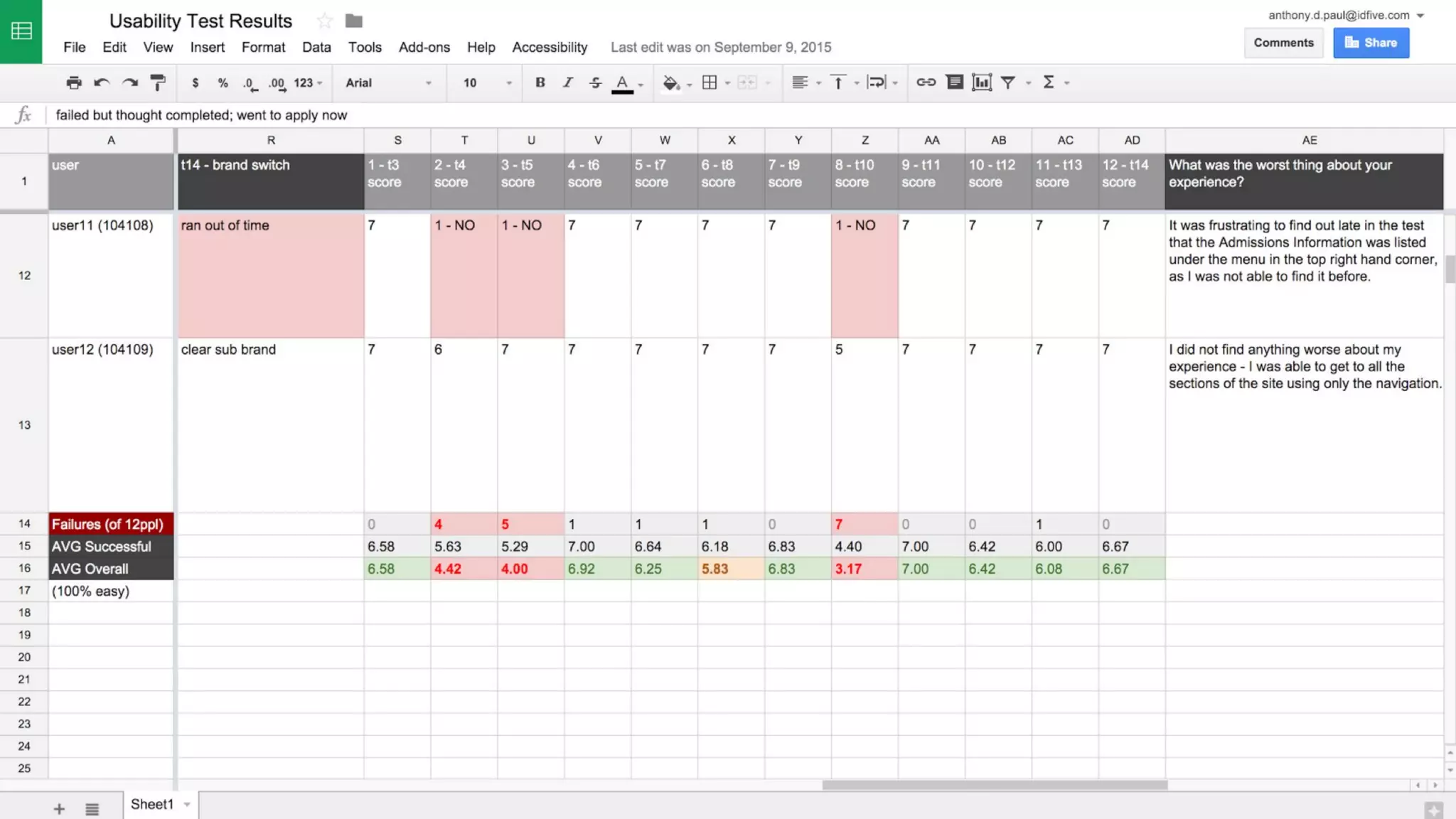Click the insert comment icon
This screenshot has width=1456, height=819.
(954, 82)
